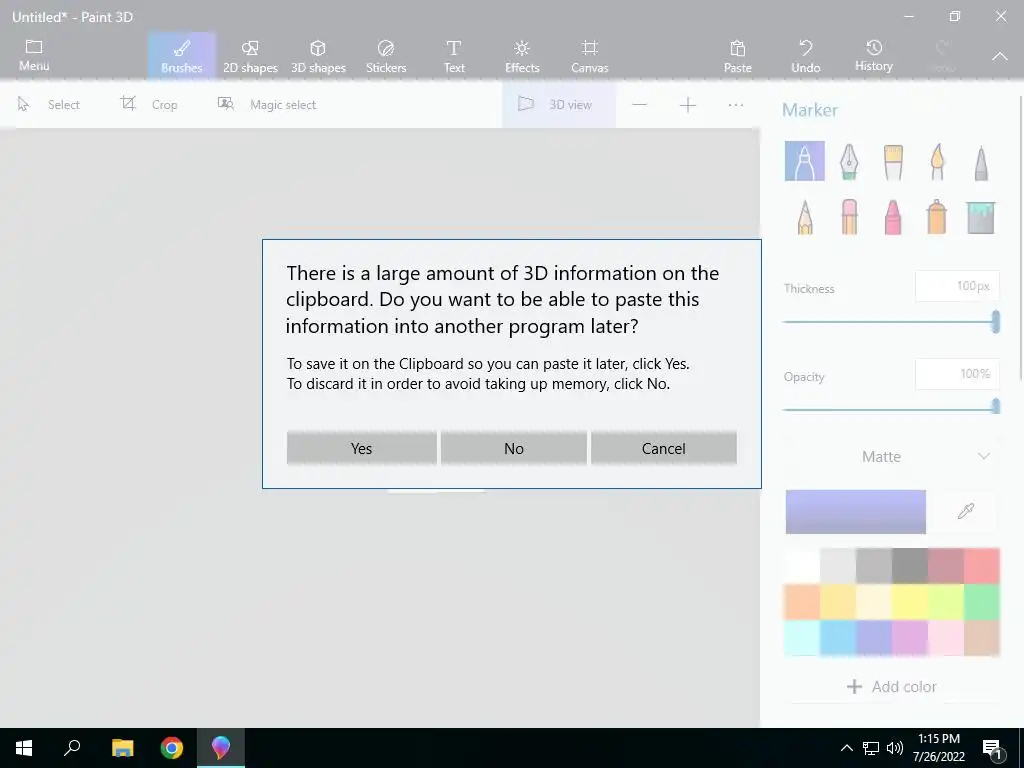Pick the light blue color swatch
The height and width of the screenshot is (768, 1024).
838,637
